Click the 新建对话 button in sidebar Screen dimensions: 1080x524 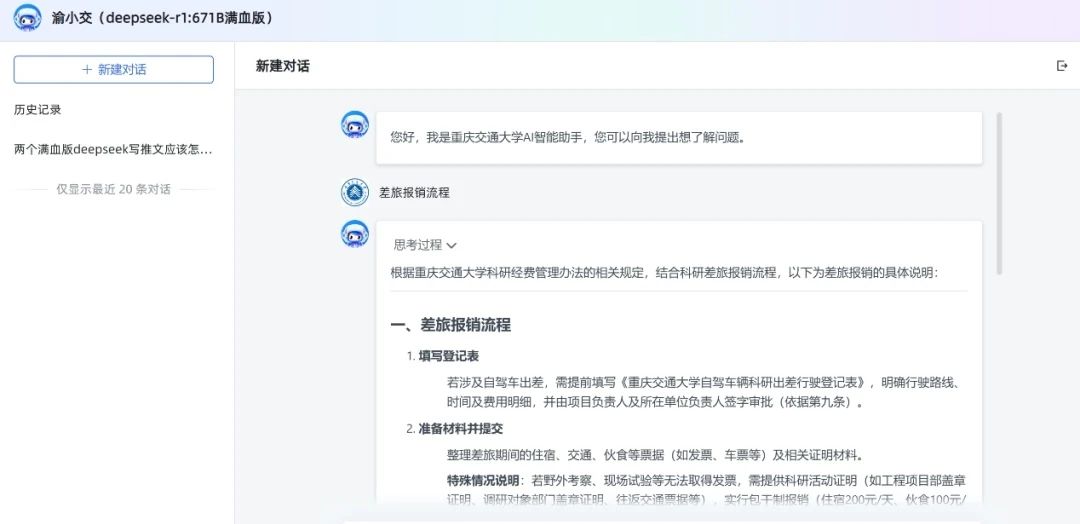114,70
